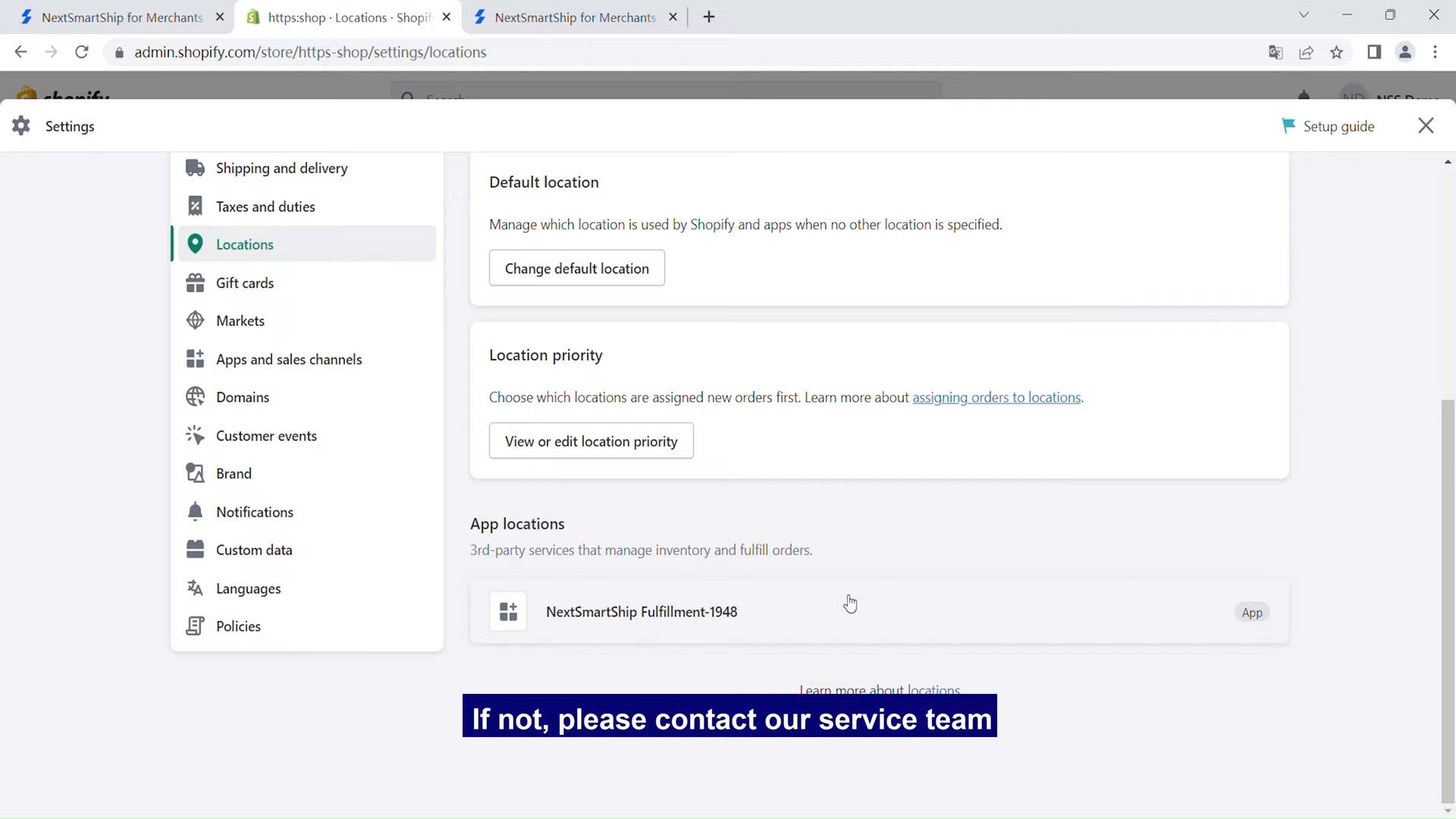This screenshot has height=819, width=1456.
Task: Click Change default location button
Action: click(576, 268)
